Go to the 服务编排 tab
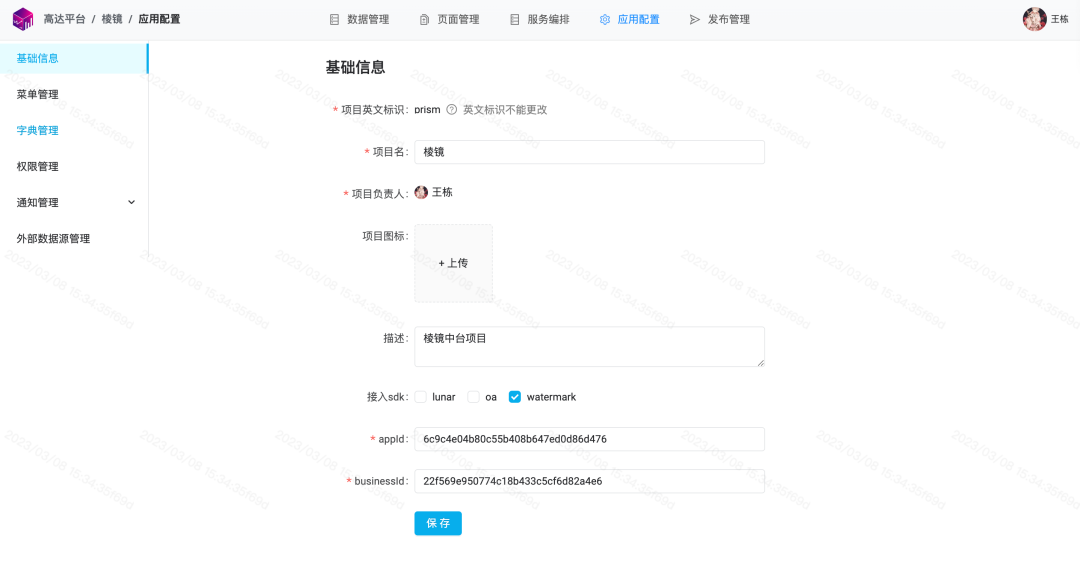This screenshot has width=1080, height=588. pyautogui.click(x=540, y=20)
